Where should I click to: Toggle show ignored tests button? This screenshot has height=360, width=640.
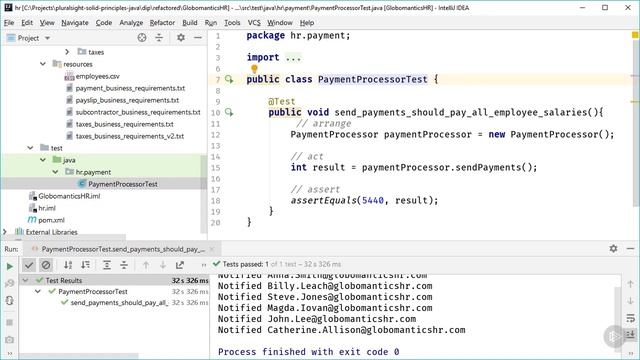(x=46, y=265)
